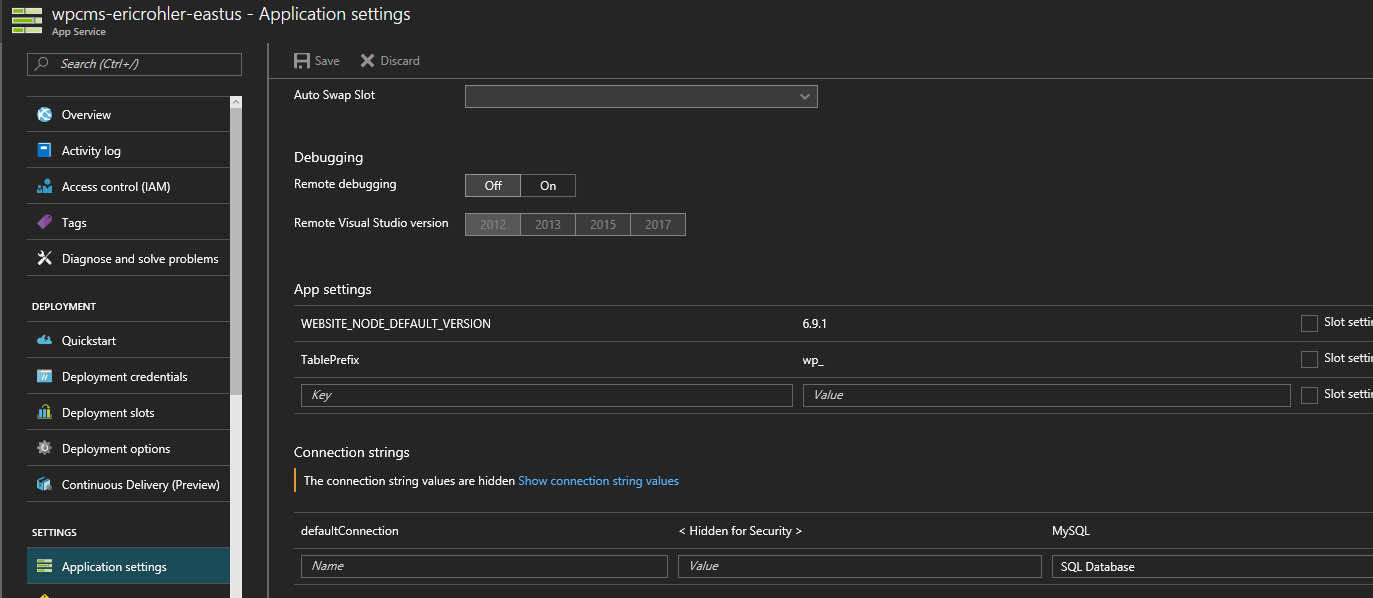Open Tags menu item
Viewport: 1373px width, 598px height.
click(x=128, y=223)
